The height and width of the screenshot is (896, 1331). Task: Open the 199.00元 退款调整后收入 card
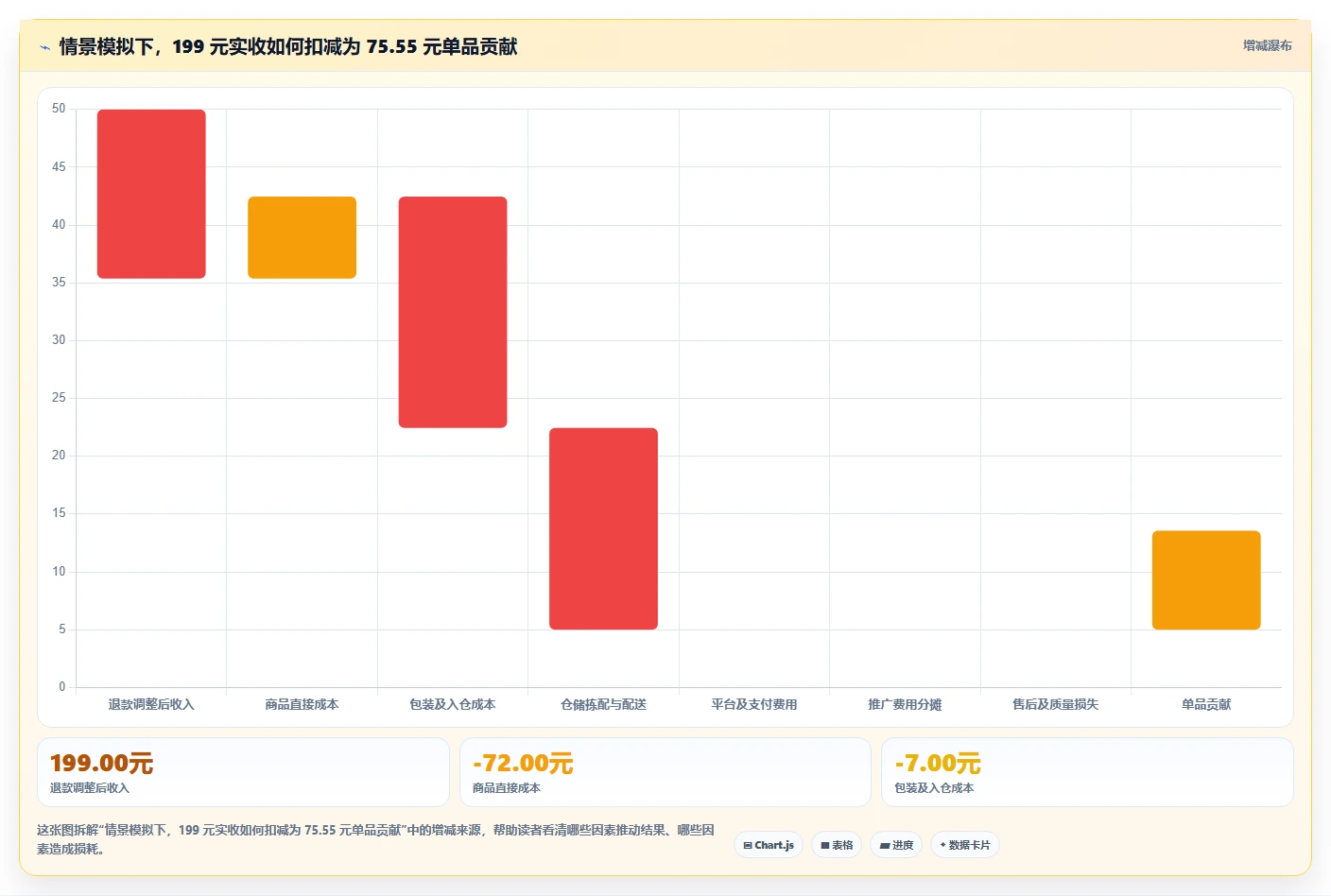click(x=243, y=772)
